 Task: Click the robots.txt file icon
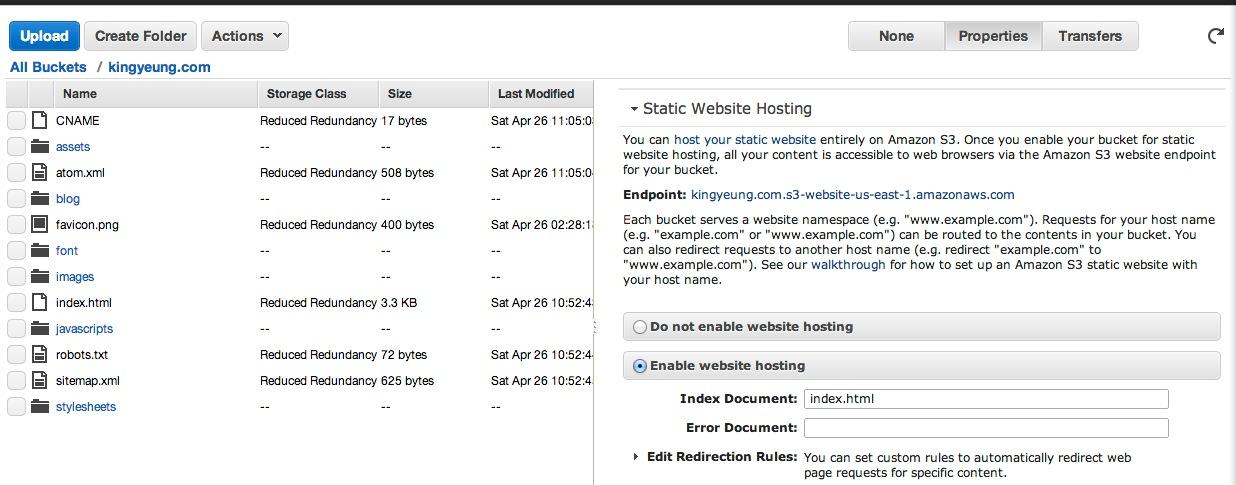coord(40,354)
